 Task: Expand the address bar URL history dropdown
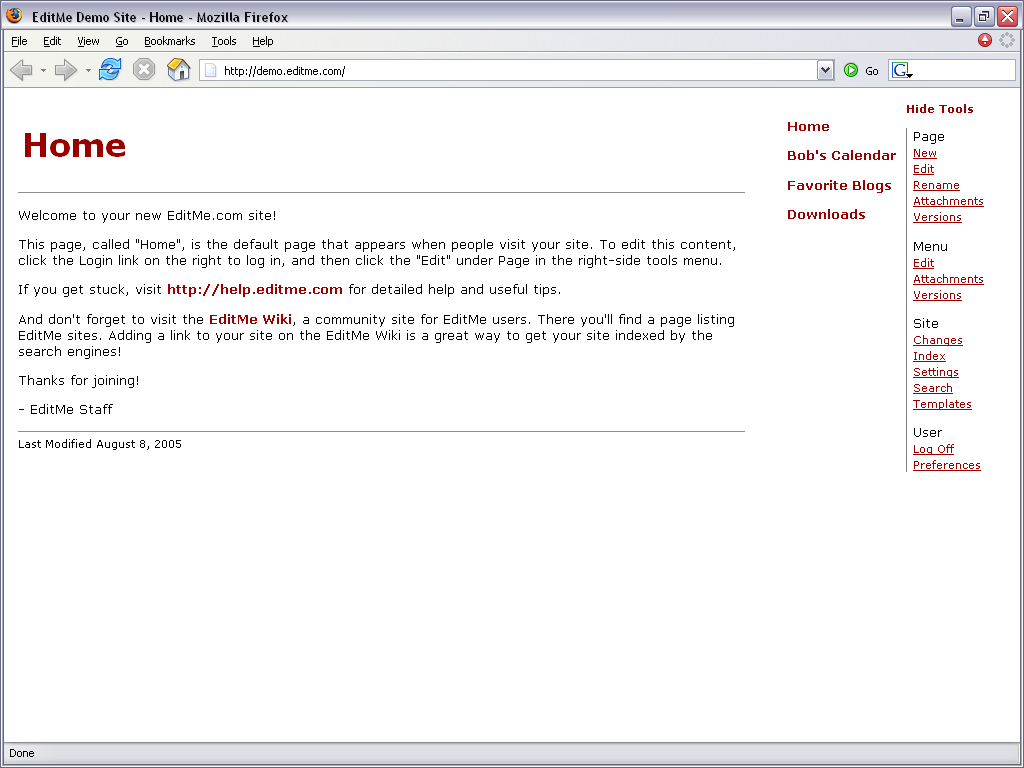[825, 70]
